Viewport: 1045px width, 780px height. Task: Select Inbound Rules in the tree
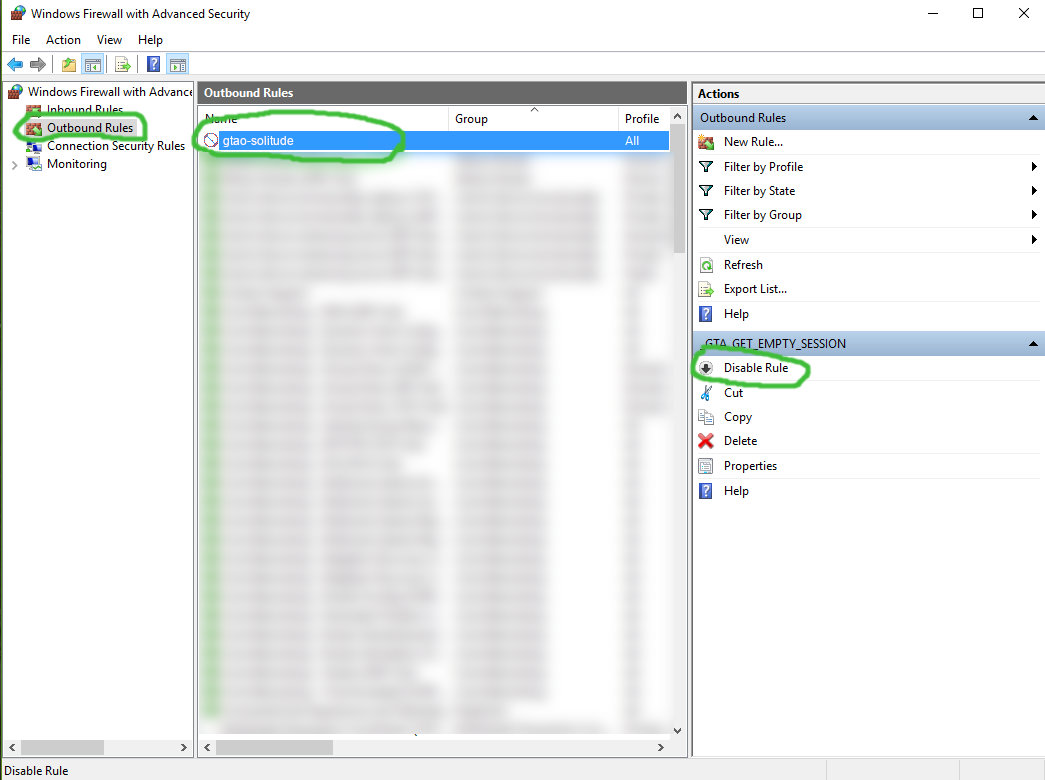85,110
